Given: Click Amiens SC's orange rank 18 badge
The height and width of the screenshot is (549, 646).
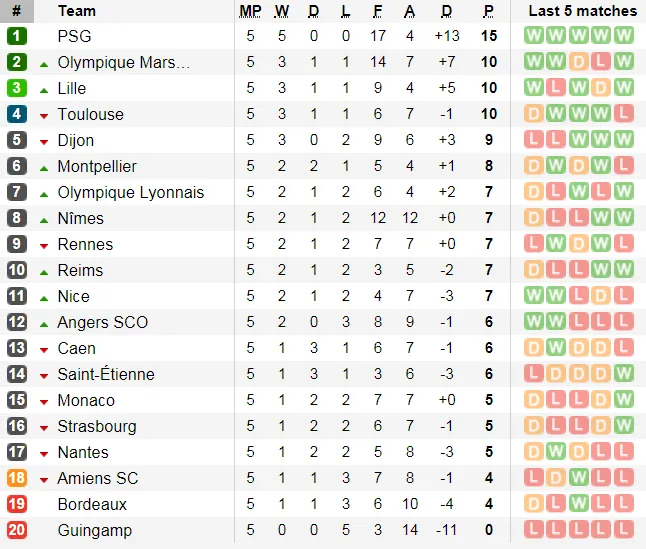Looking at the screenshot, I should pyautogui.click(x=17, y=478).
